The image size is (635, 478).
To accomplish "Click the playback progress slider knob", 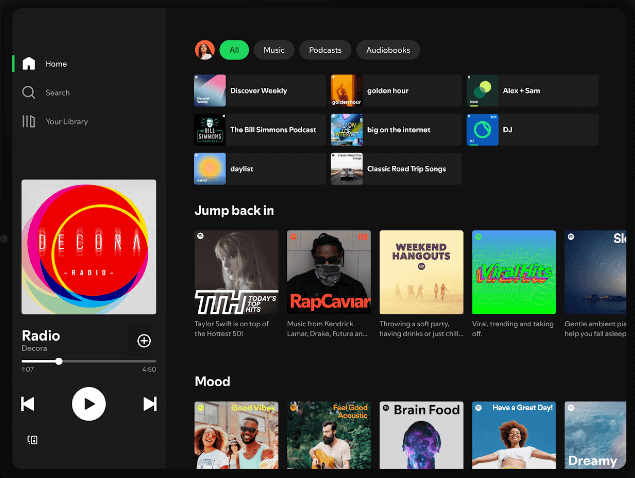I will pos(59,361).
